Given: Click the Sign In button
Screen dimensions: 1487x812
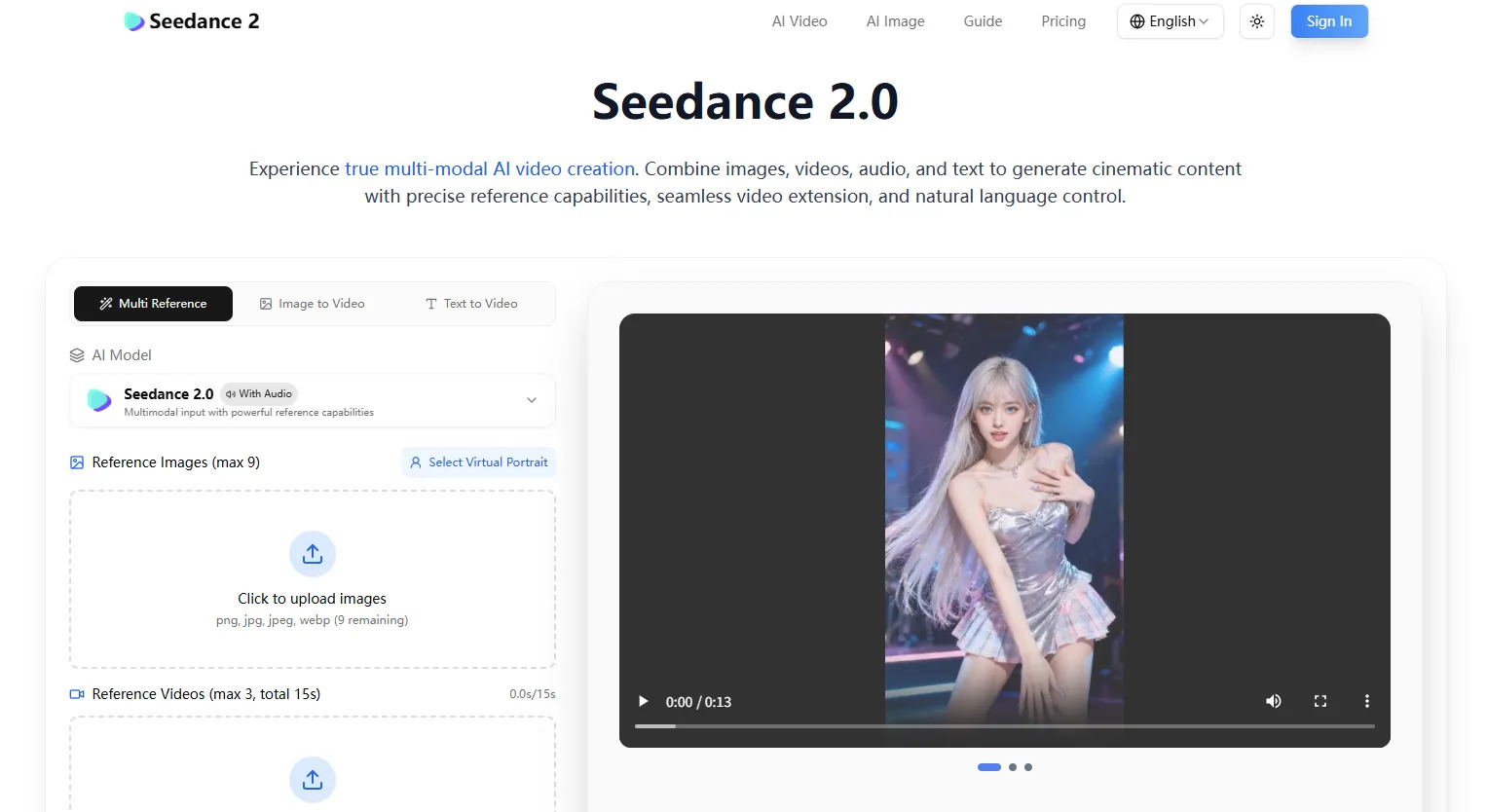Looking at the screenshot, I should [x=1329, y=21].
